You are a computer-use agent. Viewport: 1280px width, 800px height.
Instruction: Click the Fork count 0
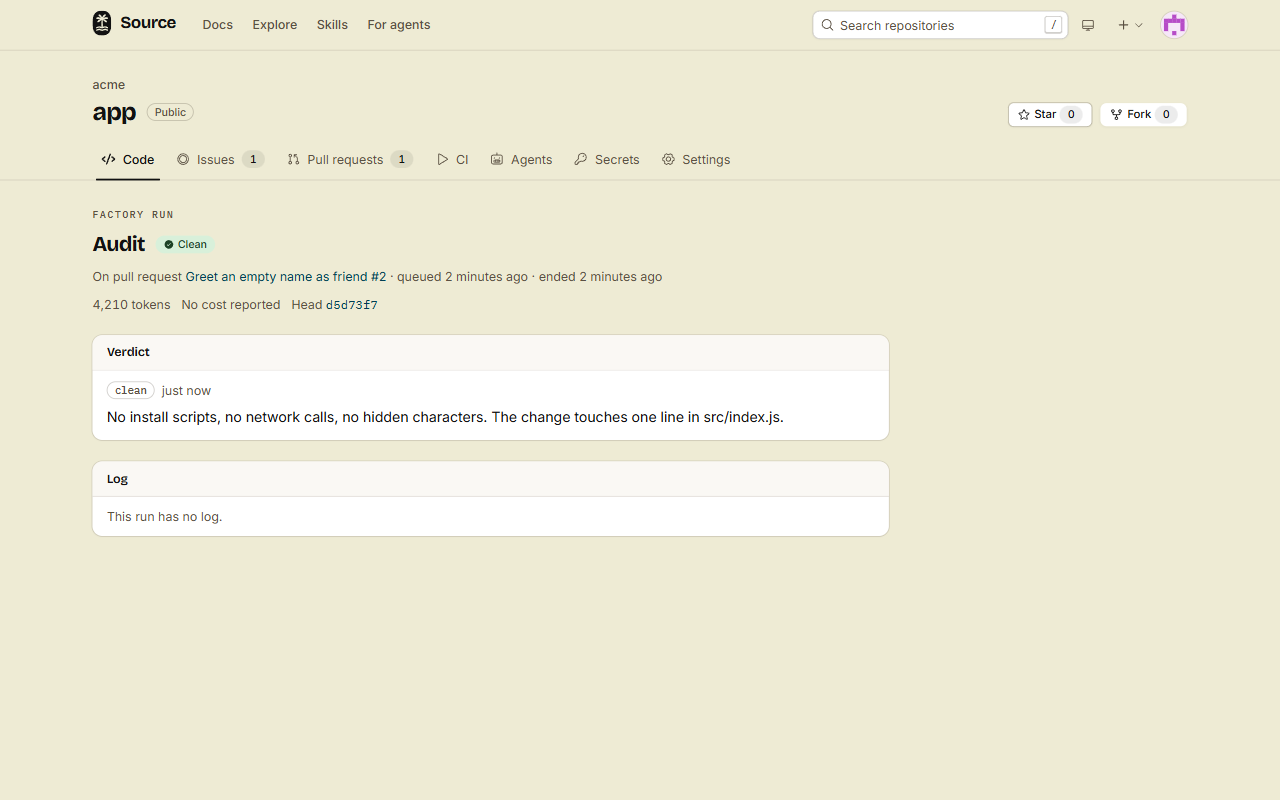tap(1166, 114)
